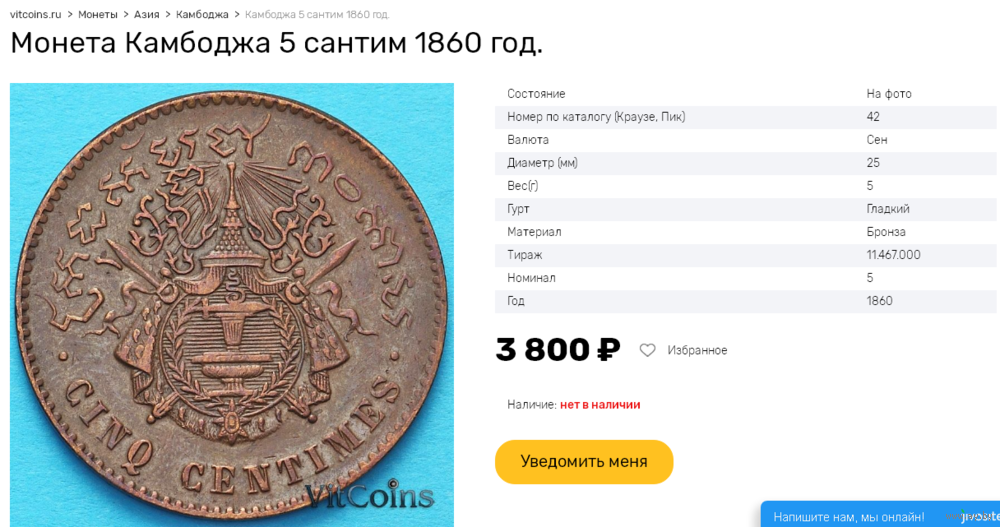Click the price 3 800 ₽
Viewport: 1000px width, 527px height.
pos(558,350)
